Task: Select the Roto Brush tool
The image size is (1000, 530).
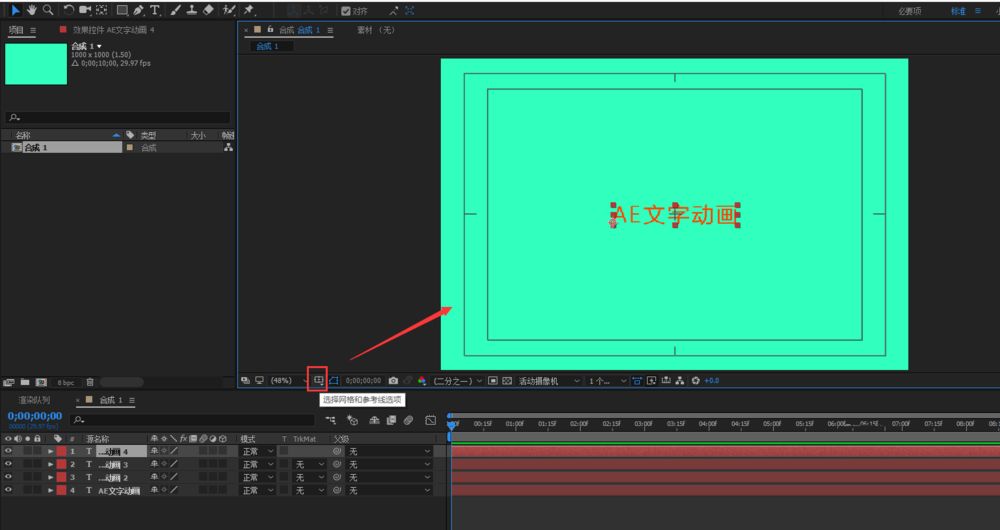Action: (229, 10)
